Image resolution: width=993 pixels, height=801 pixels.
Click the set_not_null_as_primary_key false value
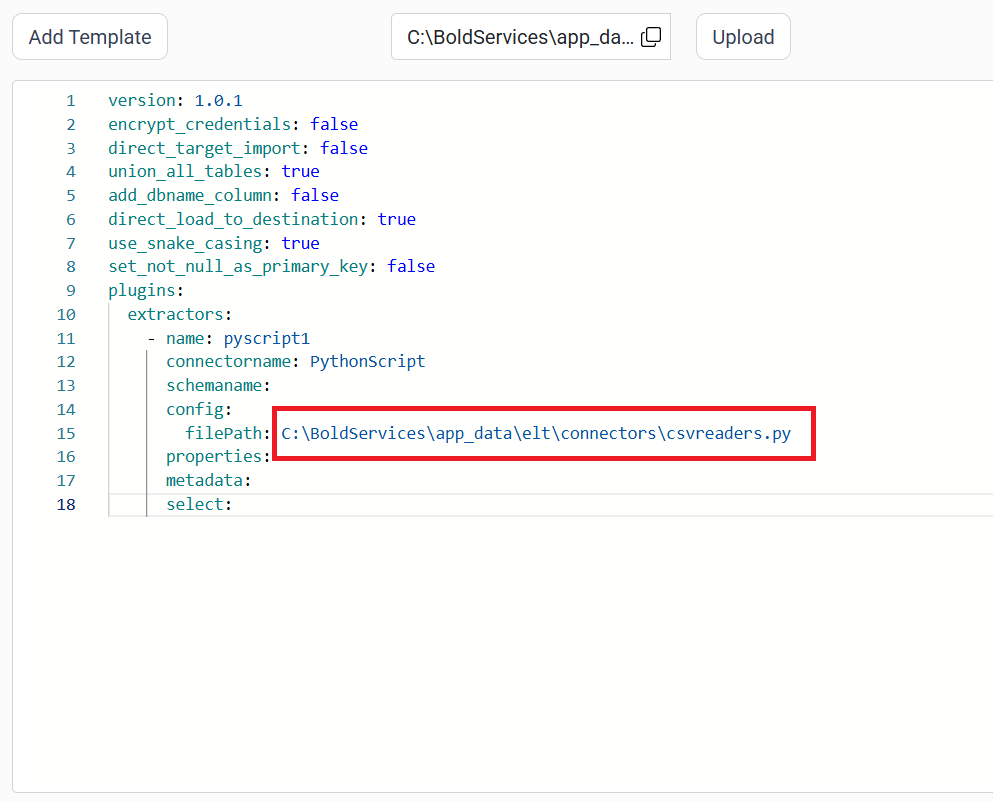pyautogui.click(x=411, y=266)
